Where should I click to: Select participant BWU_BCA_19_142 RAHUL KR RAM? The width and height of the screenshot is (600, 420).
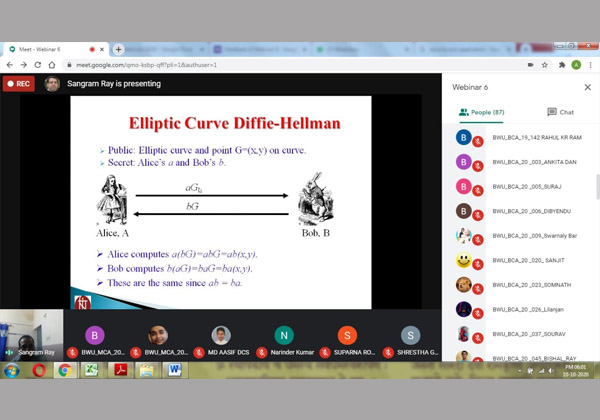pos(521,137)
